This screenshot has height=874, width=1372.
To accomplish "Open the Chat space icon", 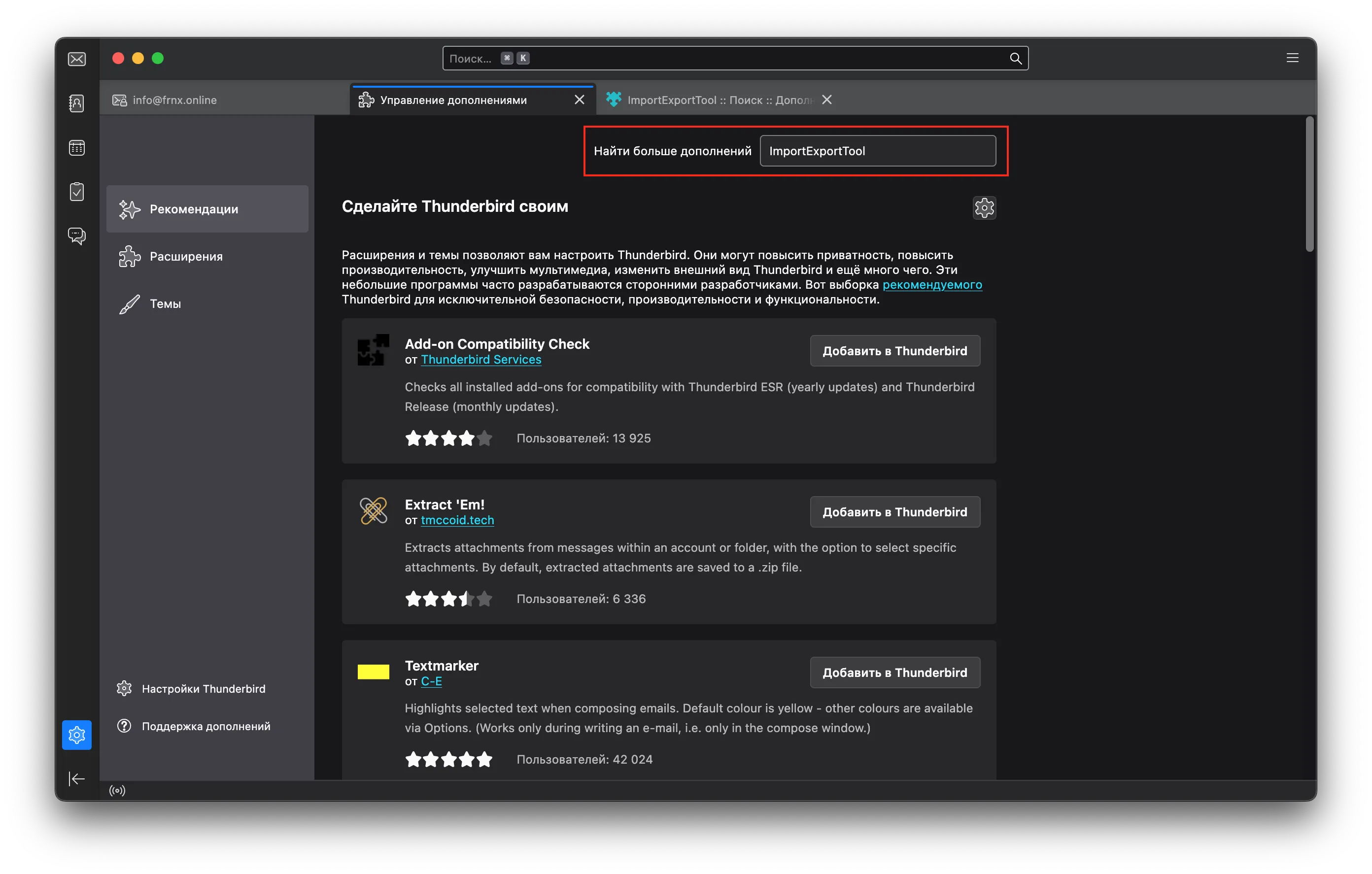I will [77, 236].
